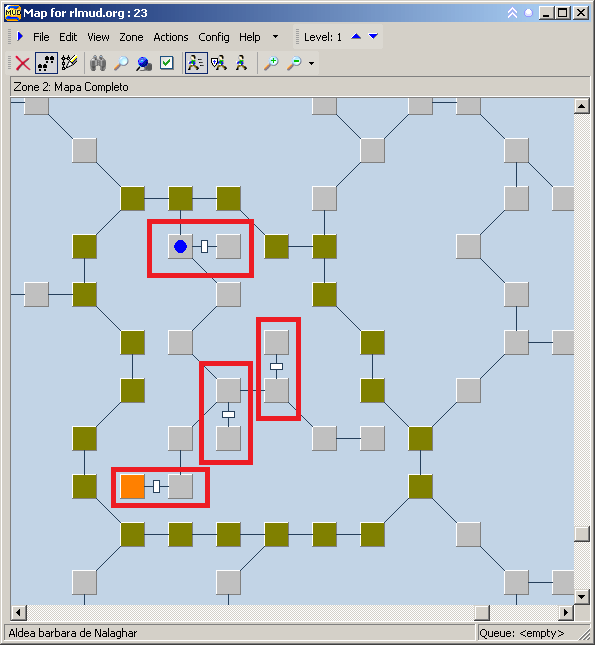Click the red X delete icon
The width and height of the screenshot is (597, 645).
[x=23, y=63]
